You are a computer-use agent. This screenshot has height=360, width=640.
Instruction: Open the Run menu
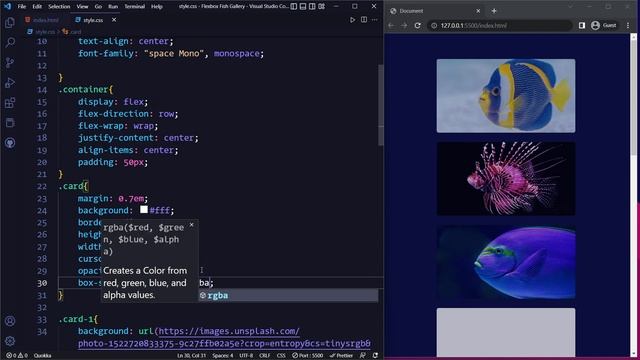tap(113, 7)
